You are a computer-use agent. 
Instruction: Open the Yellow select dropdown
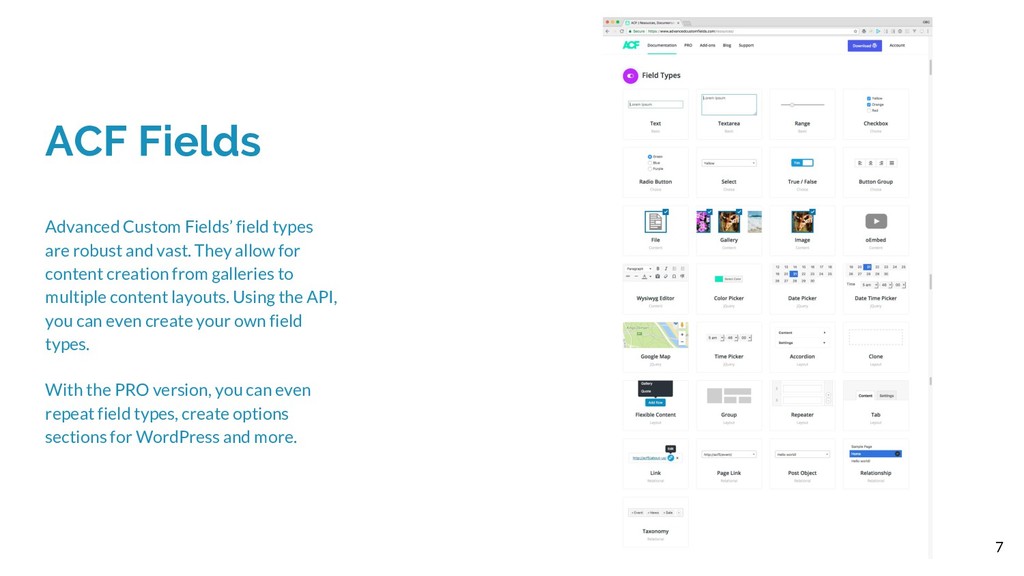(x=729, y=163)
